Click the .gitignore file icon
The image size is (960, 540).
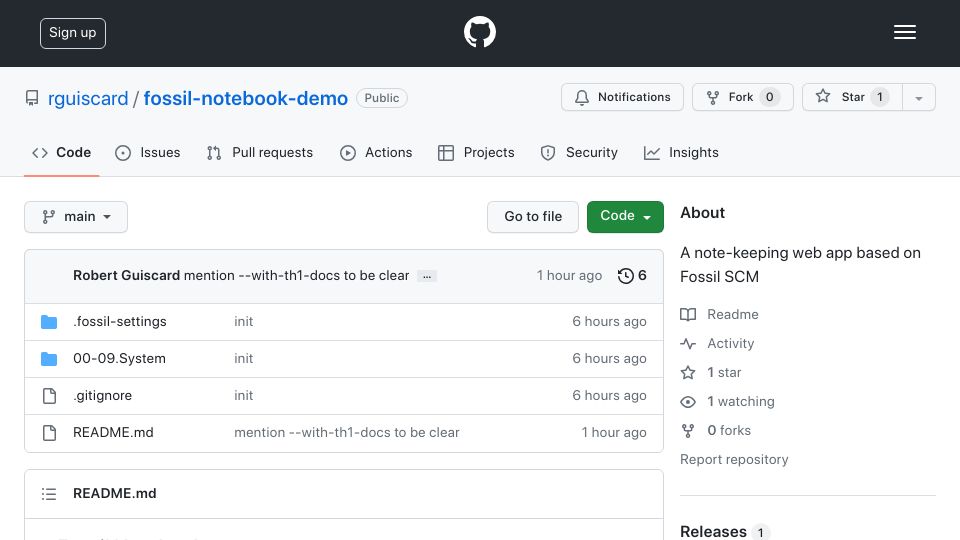[x=49, y=396]
